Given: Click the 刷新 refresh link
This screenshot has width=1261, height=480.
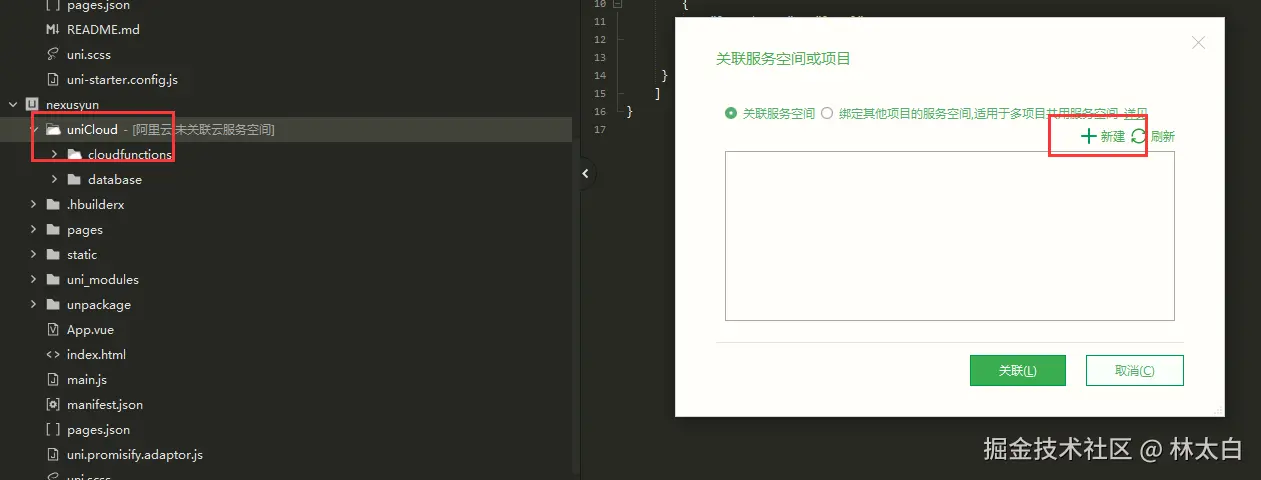Looking at the screenshot, I should [1162, 136].
